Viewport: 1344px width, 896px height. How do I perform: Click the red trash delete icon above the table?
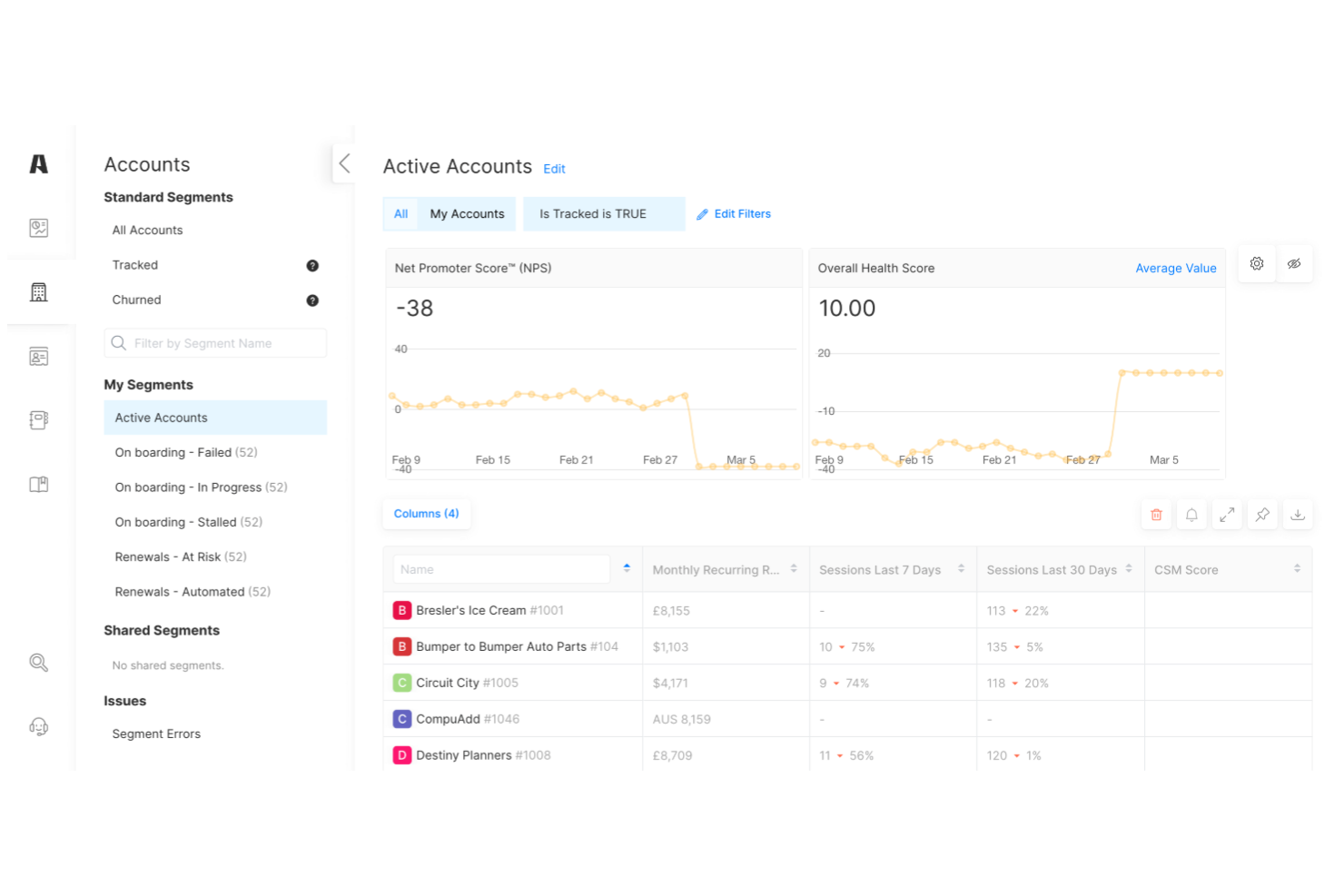coord(1156,514)
